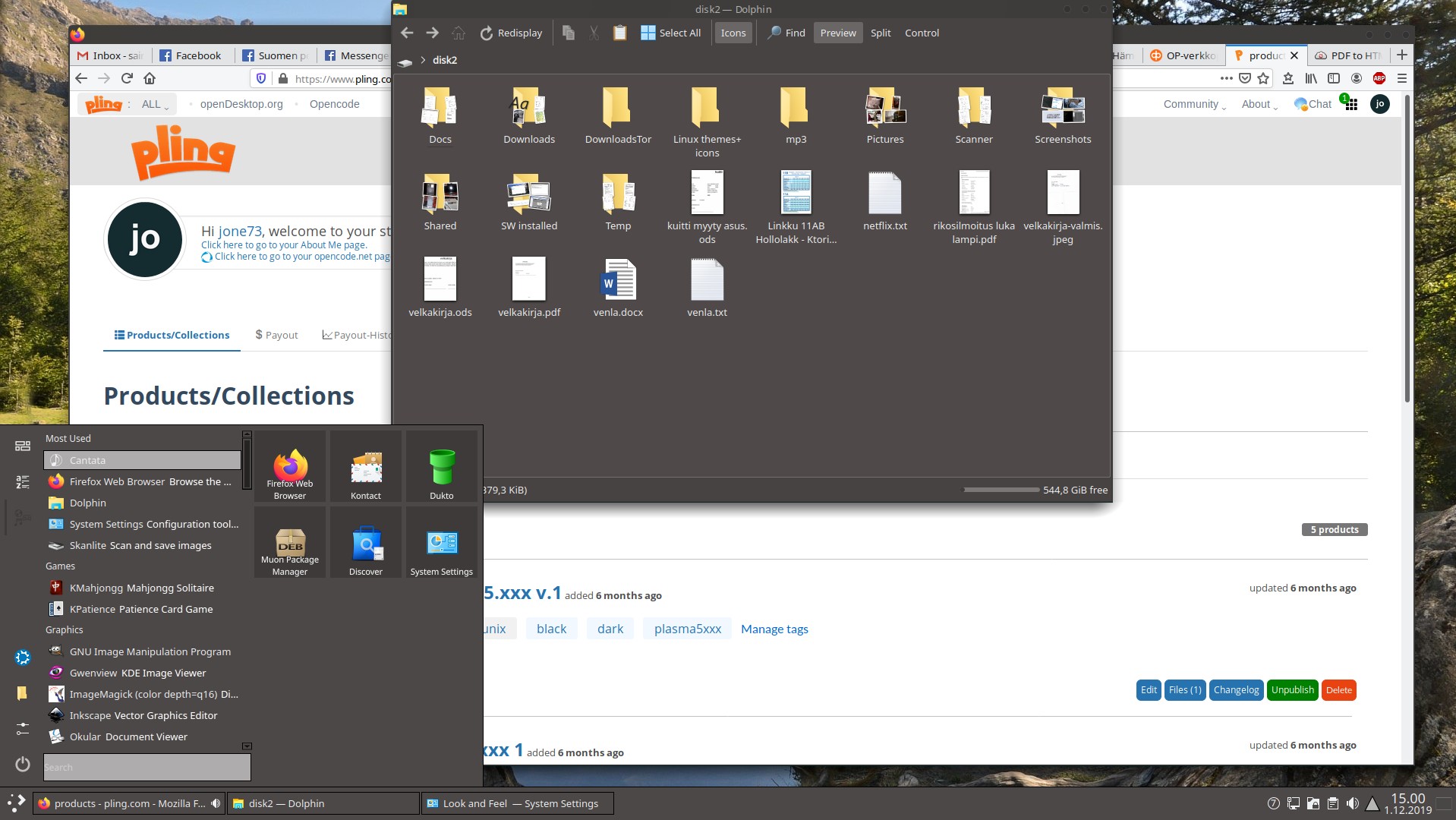
Task: Switch to Inbox Gmail tab in Firefox
Action: [111, 55]
